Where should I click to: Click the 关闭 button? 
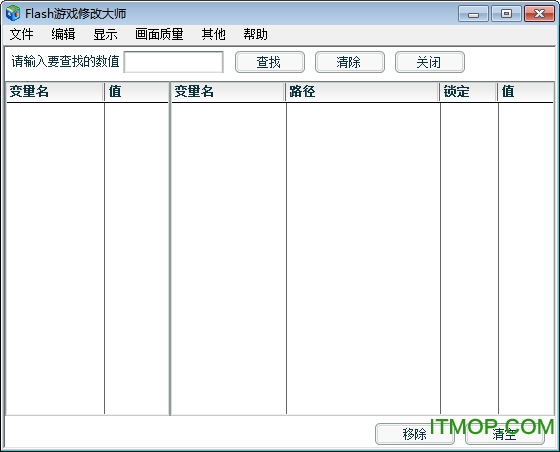tap(430, 62)
